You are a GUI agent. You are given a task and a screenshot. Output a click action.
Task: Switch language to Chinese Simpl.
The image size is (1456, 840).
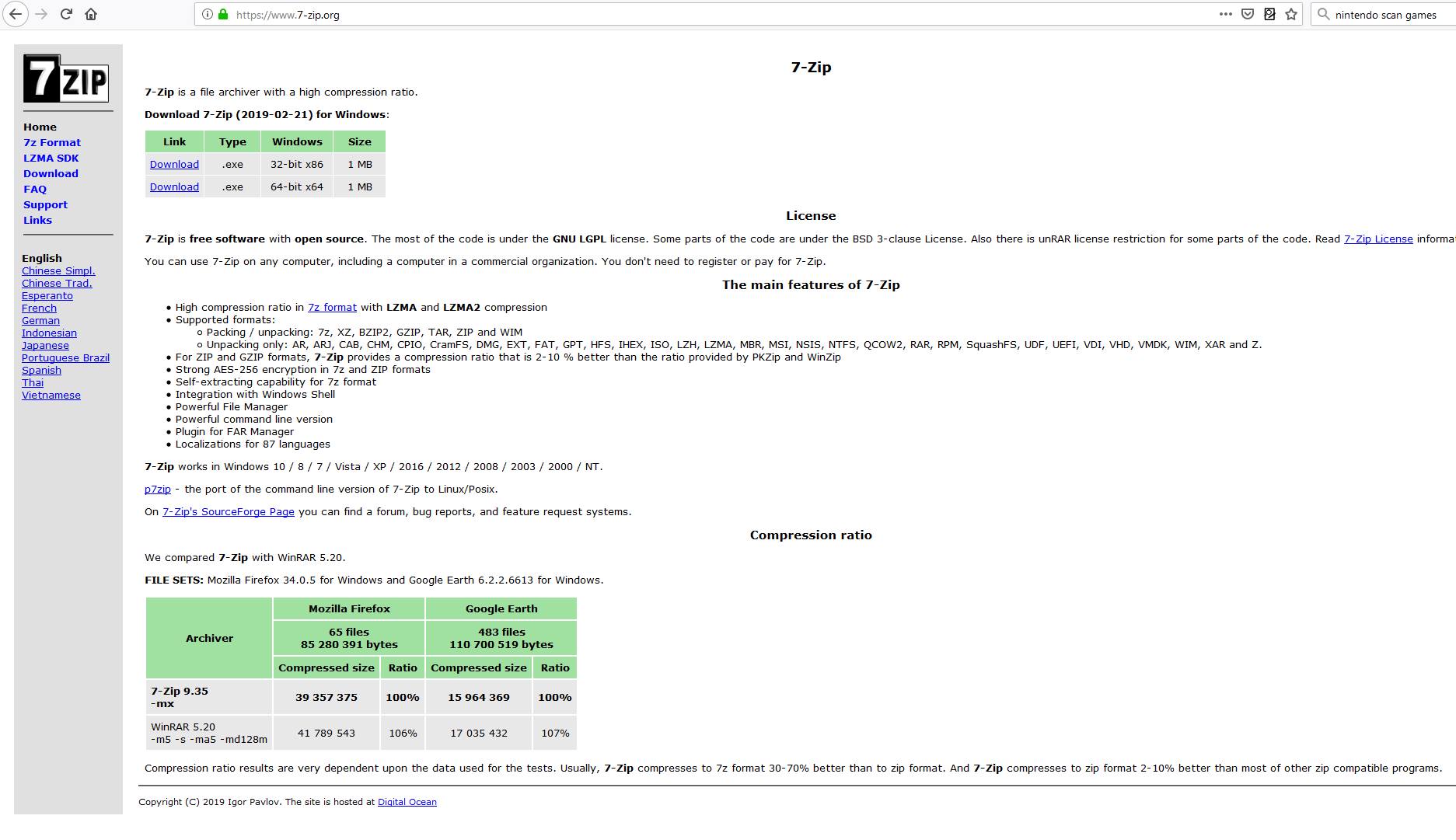pyautogui.click(x=58, y=270)
